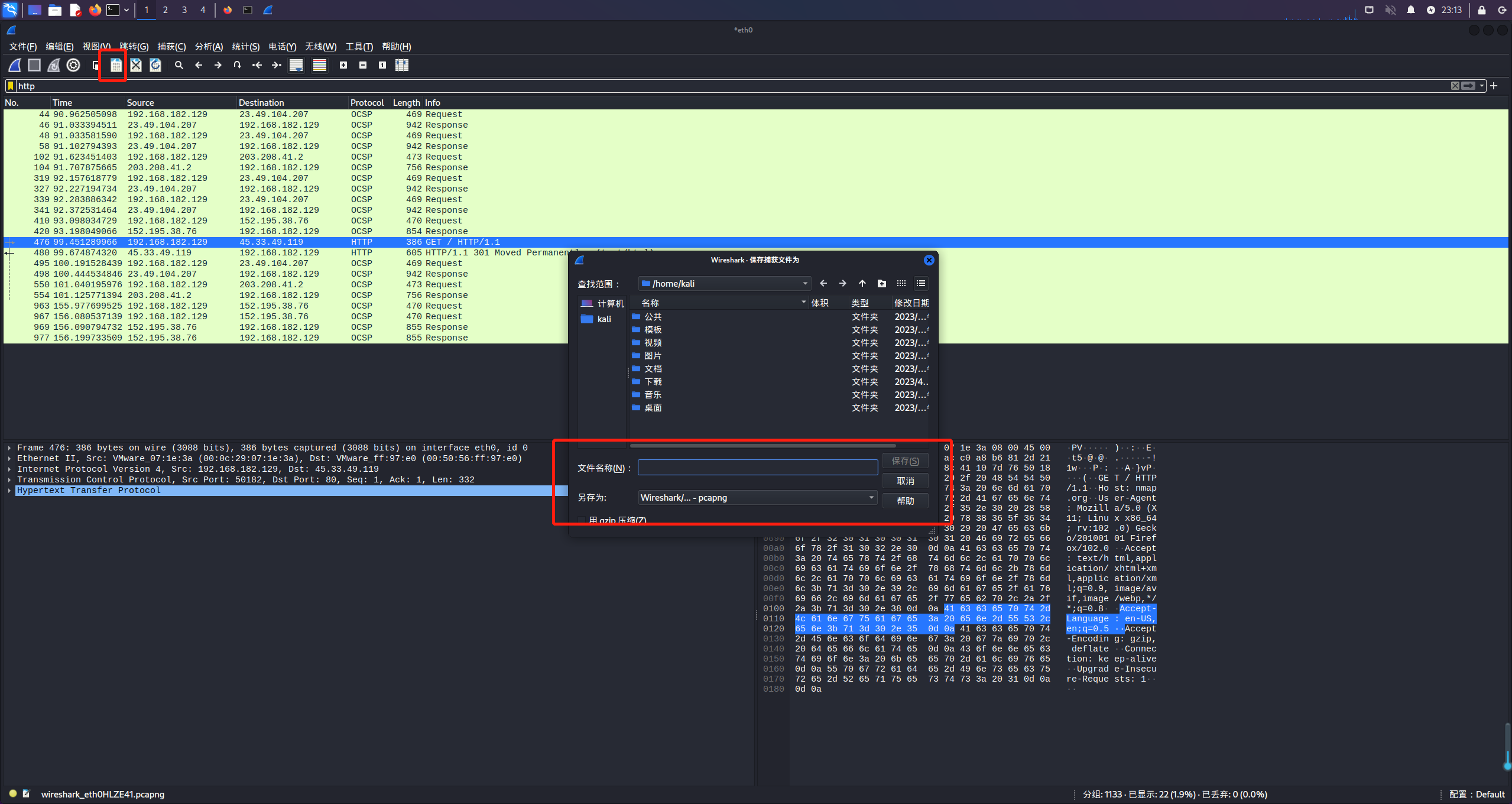Screen dimensions: 1512x804
Task: Expand Frame 476 details
Action: coord(9,448)
